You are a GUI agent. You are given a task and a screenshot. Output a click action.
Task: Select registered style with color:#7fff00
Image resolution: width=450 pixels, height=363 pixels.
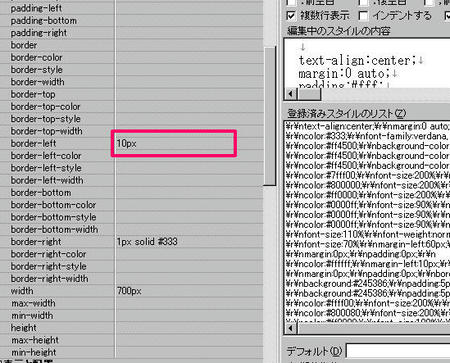[x=368, y=175]
